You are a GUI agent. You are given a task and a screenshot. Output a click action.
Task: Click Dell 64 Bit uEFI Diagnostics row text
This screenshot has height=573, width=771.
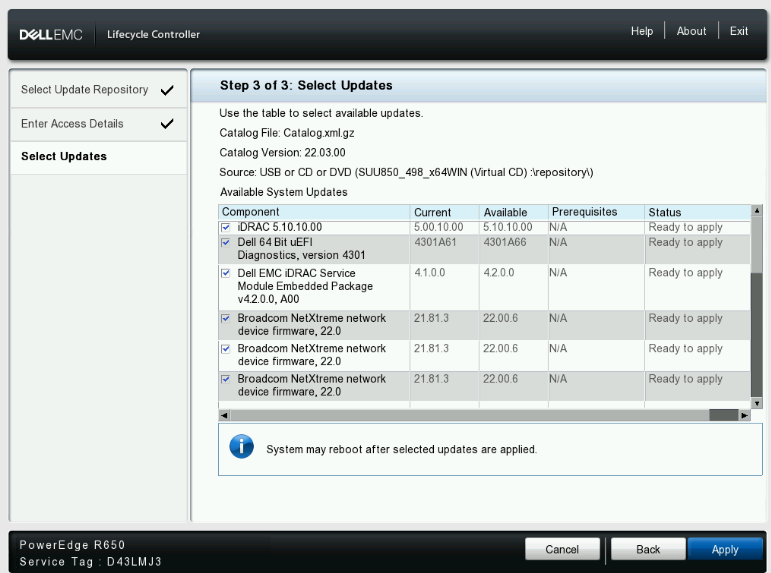point(301,249)
